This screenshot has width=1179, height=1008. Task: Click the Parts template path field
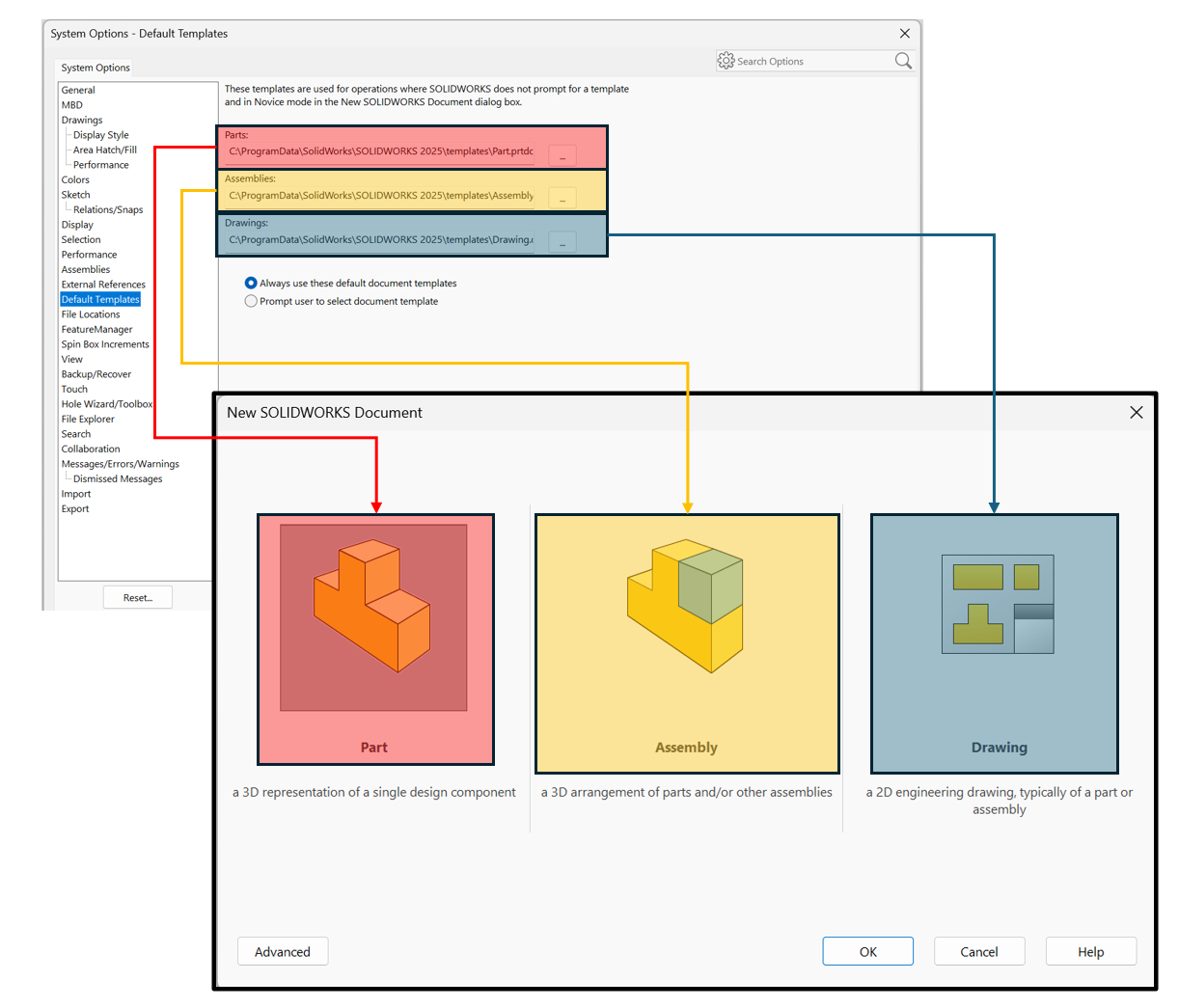[381, 151]
